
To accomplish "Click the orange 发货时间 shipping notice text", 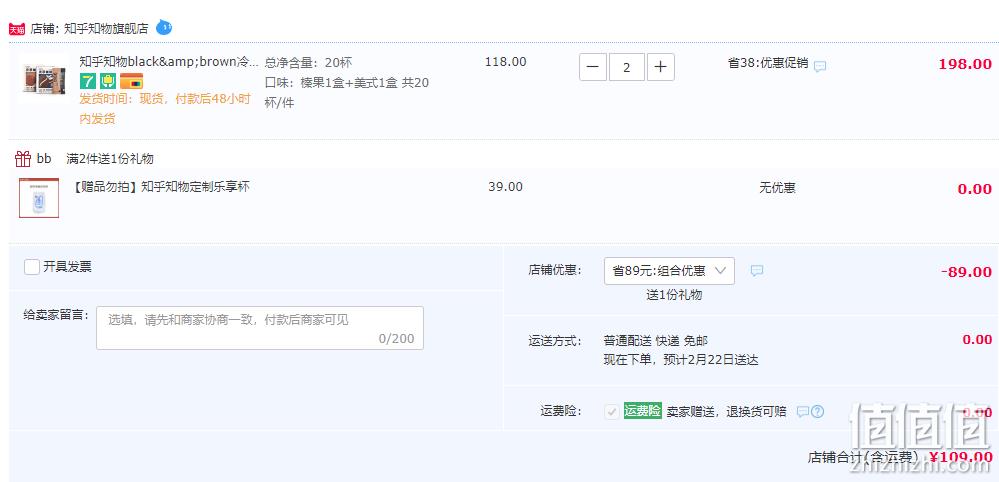I will click(x=165, y=109).
